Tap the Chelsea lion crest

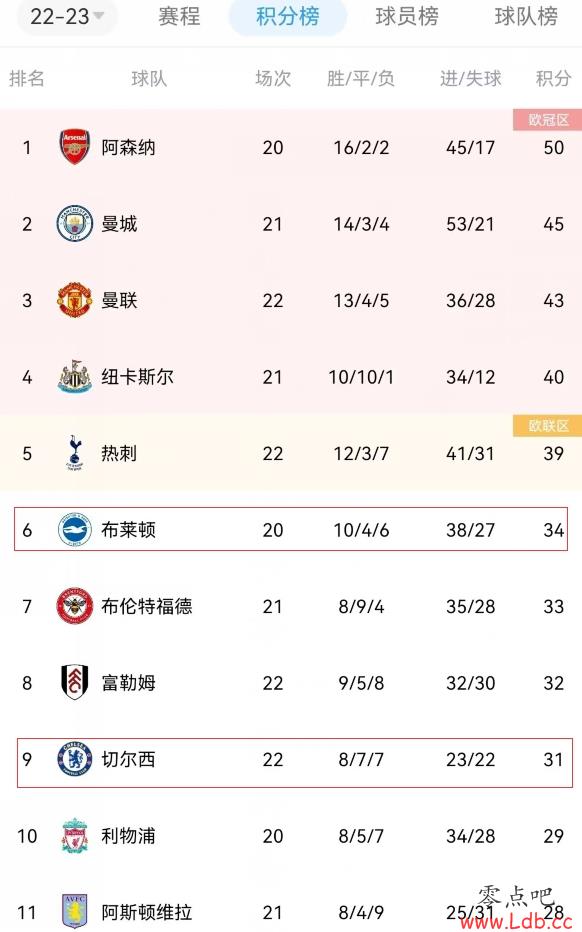(x=74, y=759)
